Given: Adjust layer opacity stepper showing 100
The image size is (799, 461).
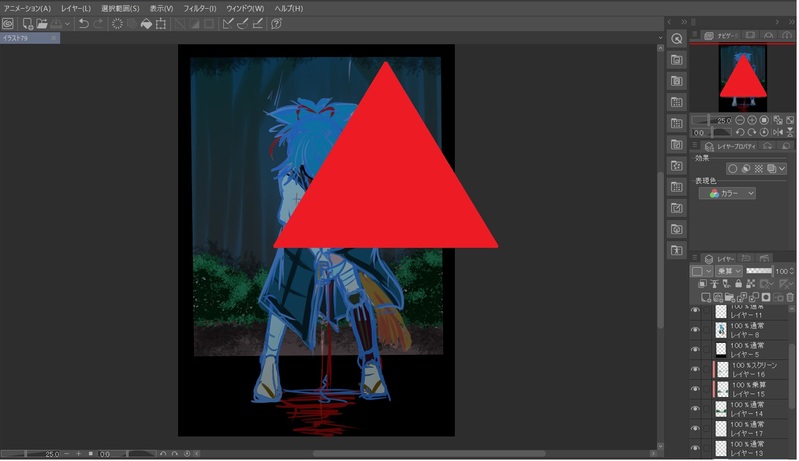Looking at the screenshot, I should pyautogui.click(x=792, y=271).
